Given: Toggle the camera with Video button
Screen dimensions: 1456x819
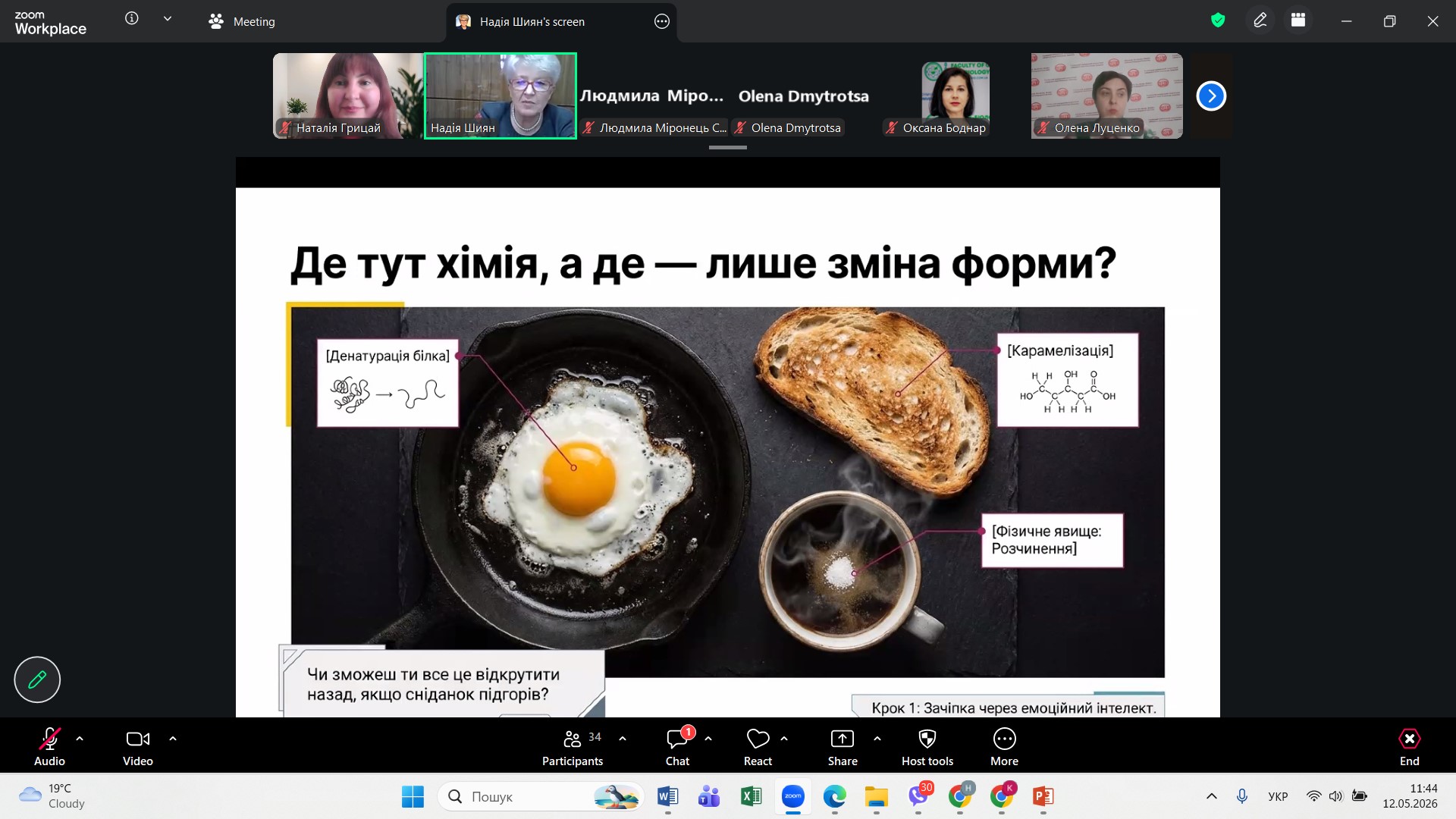Looking at the screenshot, I should 138,748.
